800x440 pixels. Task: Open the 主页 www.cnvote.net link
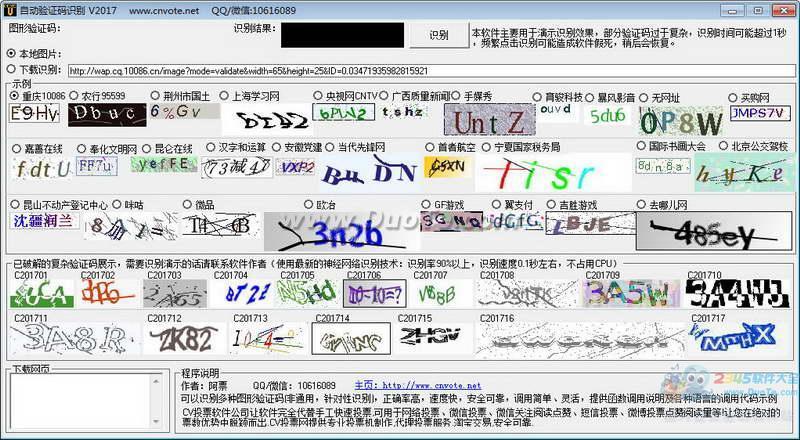(x=418, y=386)
